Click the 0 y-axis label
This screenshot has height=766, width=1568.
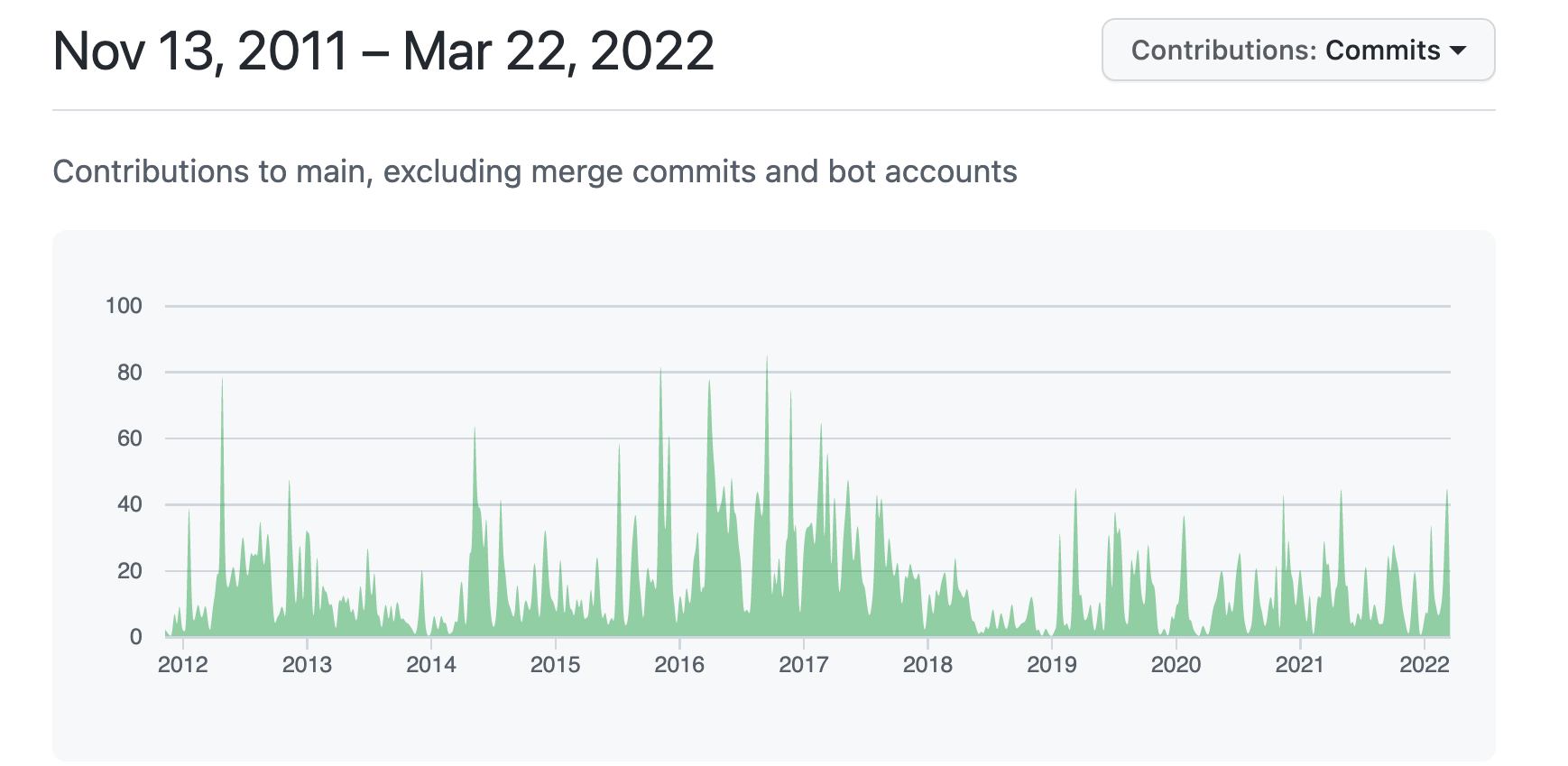click(x=136, y=637)
